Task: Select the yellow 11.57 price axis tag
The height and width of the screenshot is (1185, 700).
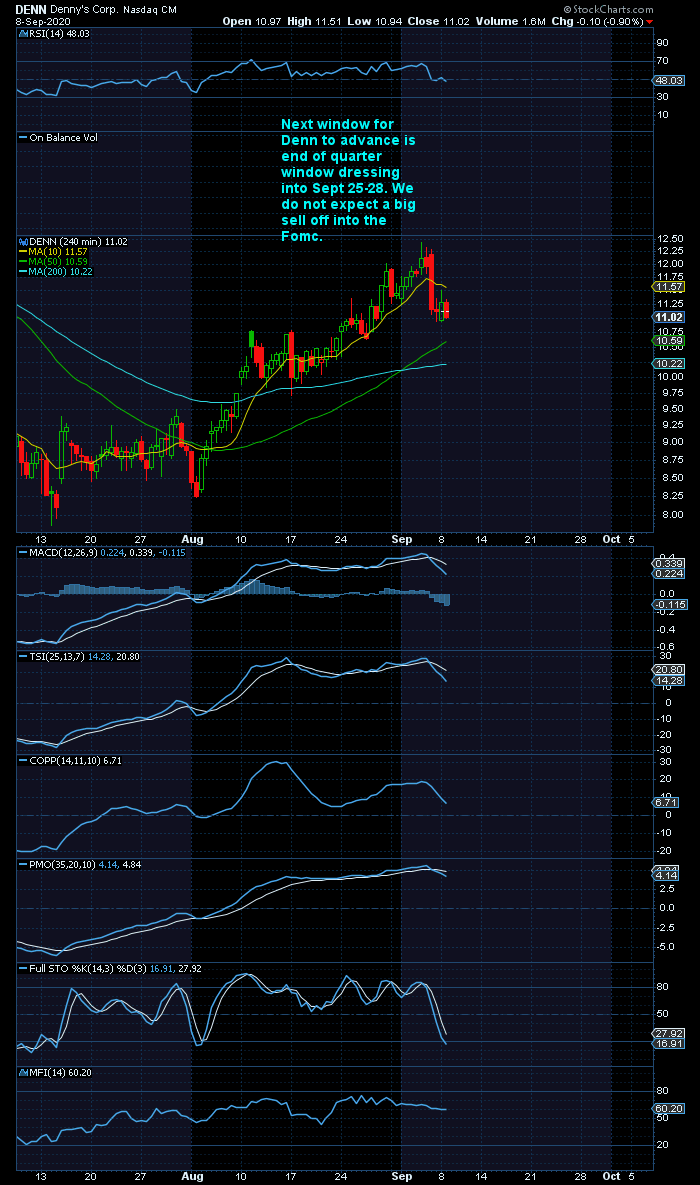Action: point(668,287)
